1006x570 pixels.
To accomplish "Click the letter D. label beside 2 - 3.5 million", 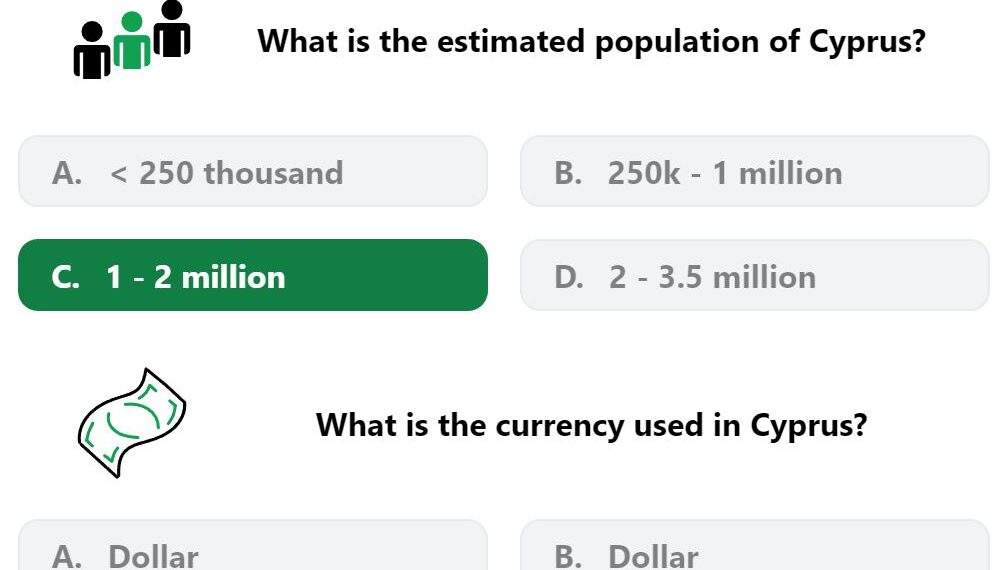I will tap(568, 277).
